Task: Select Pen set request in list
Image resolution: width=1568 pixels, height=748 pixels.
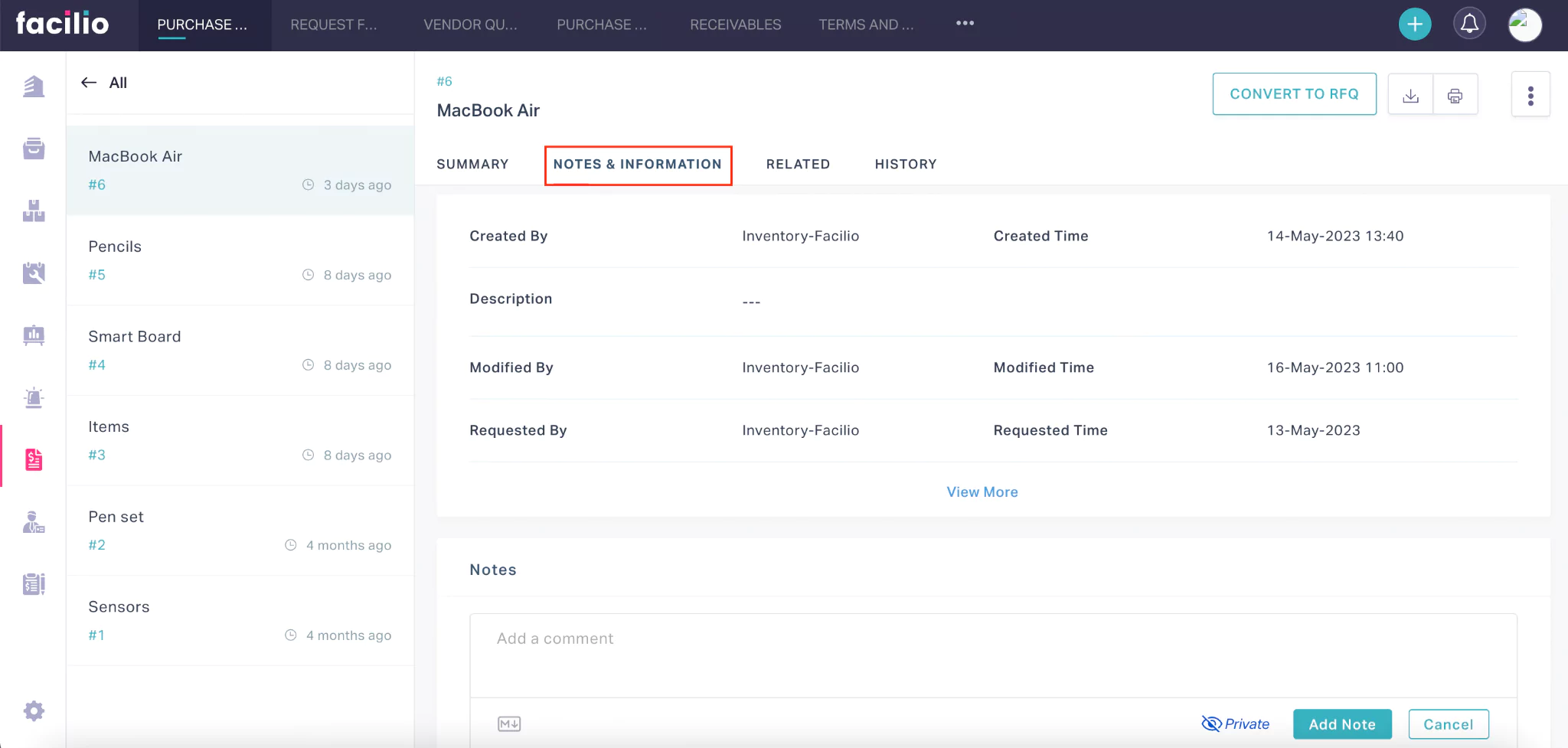Action: click(x=240, y=531)
